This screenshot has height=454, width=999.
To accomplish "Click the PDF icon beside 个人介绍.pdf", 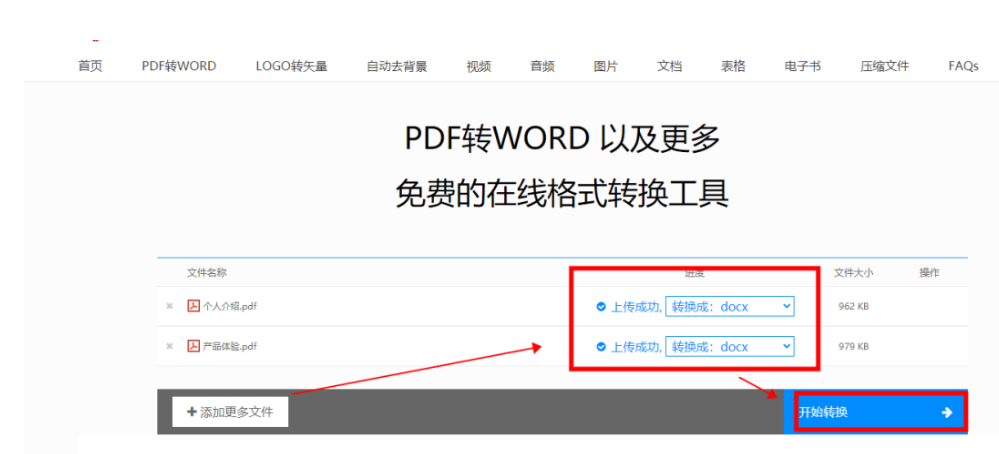I will click(193, 306).
